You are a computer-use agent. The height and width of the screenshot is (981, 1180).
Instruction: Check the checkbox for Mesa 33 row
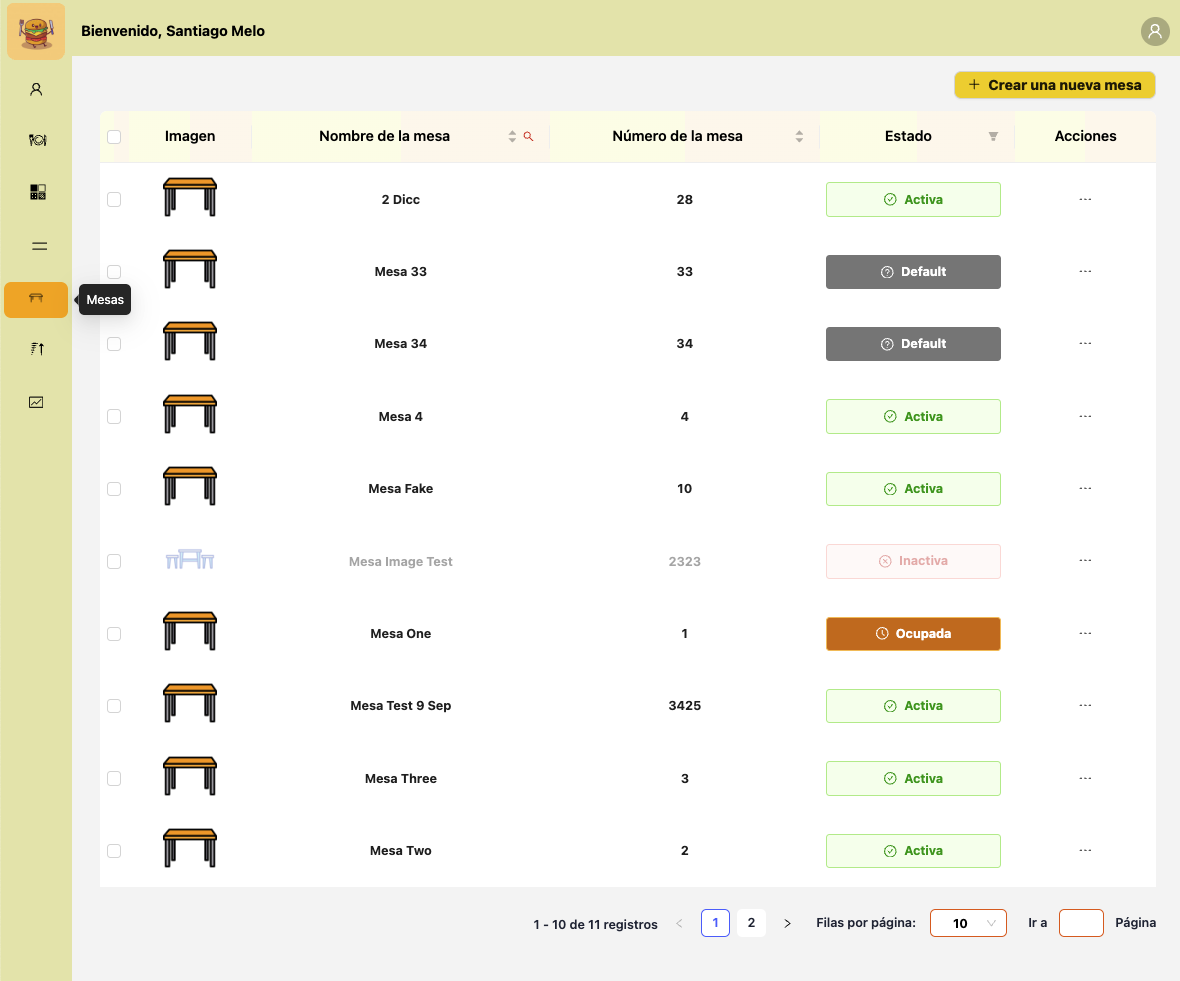point(114,272)
